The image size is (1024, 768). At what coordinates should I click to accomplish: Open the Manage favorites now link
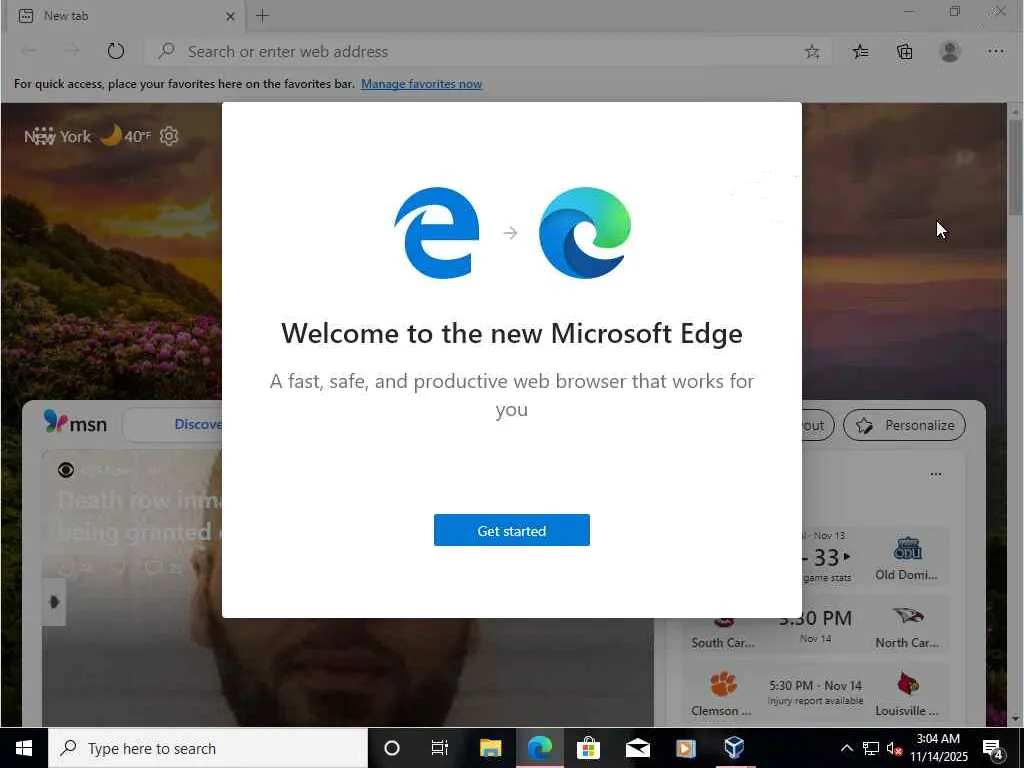[421, 84]
